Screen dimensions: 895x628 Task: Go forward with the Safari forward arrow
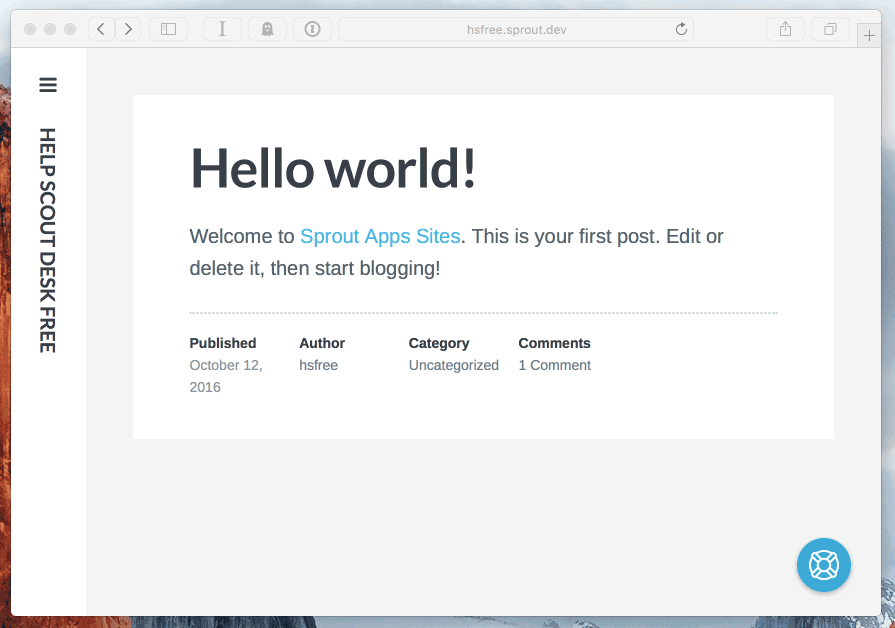(128, 29)
